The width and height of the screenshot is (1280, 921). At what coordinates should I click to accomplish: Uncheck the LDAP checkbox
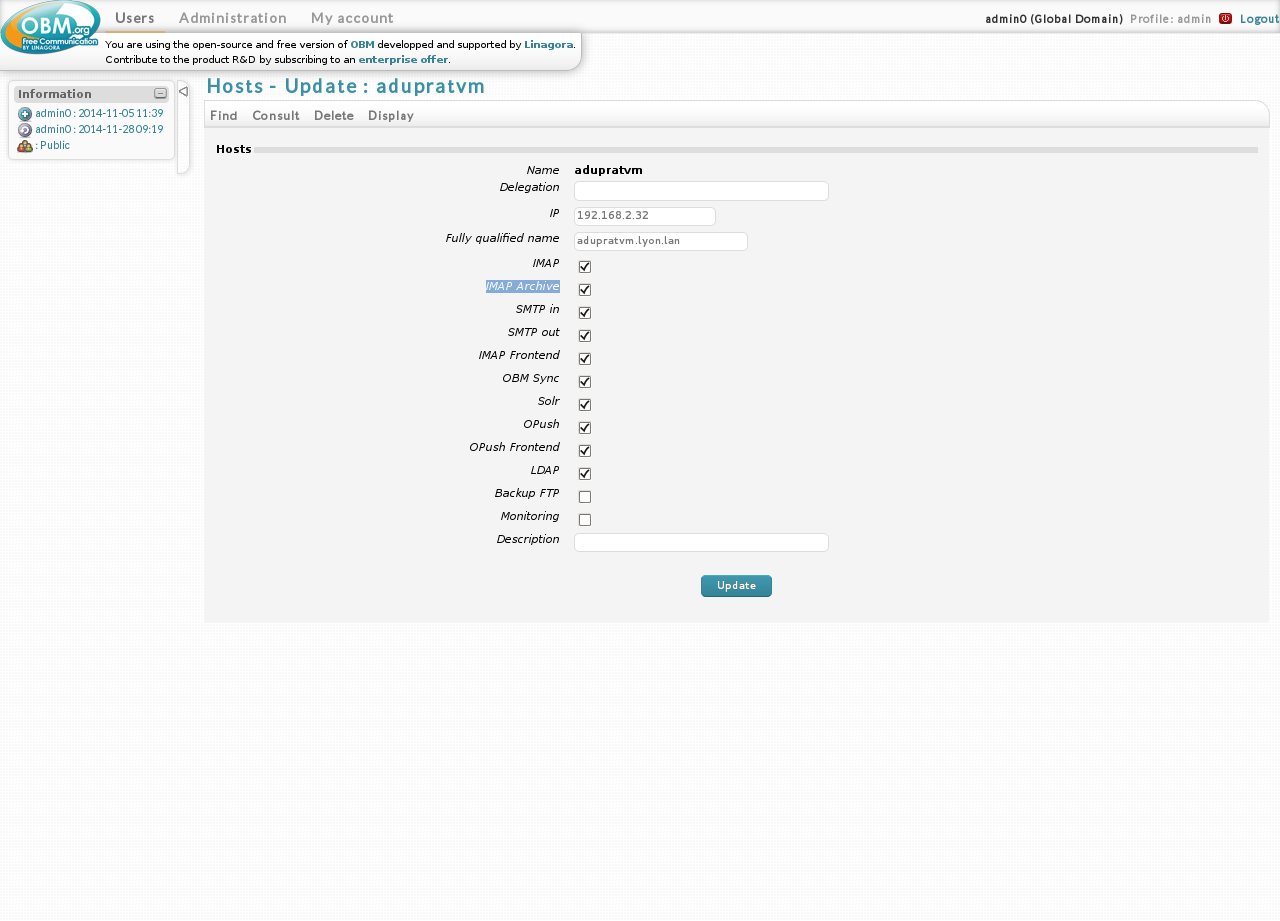[x=585, y=474]
